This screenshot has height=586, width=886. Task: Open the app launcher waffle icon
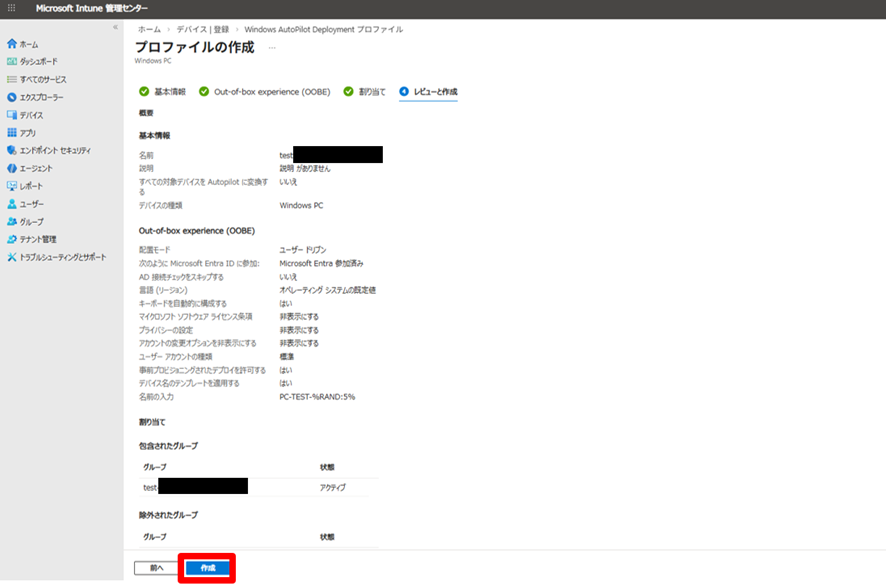coord(12,8)
